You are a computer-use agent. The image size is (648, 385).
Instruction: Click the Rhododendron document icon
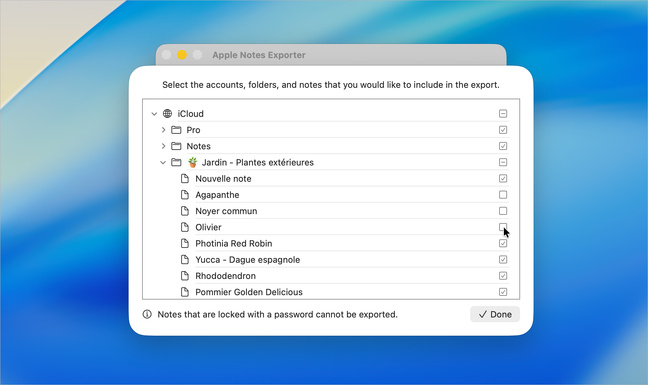[x=185, y=276]
